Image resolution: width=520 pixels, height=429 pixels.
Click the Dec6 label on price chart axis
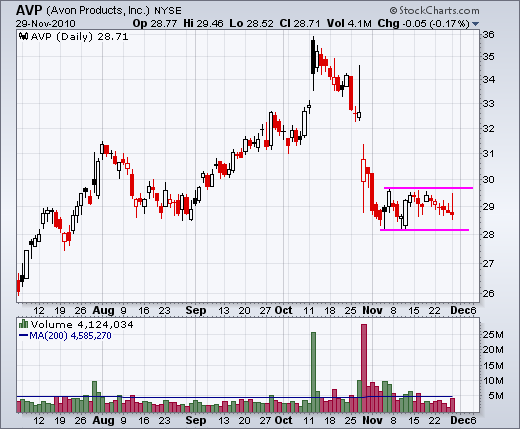coord(463,310)
